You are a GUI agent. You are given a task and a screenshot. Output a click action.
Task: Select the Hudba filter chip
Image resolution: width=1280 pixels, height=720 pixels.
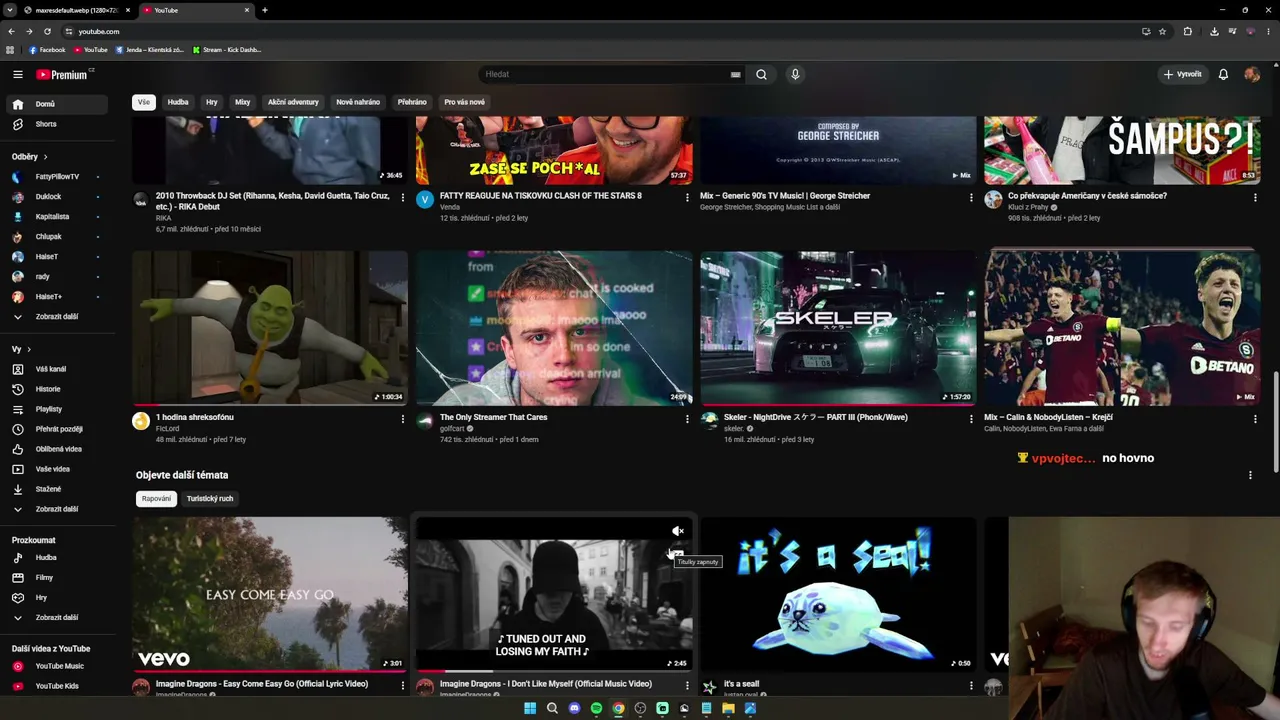[x=178, y=102]
